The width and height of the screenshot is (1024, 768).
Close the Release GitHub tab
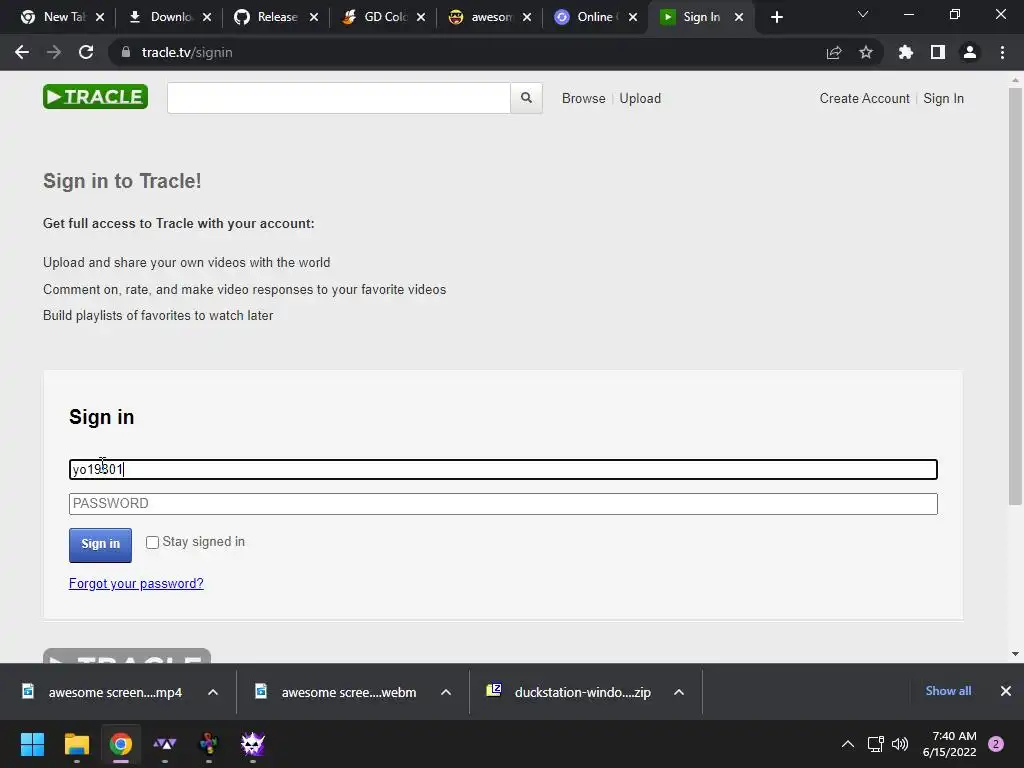[x=314, y=17]
